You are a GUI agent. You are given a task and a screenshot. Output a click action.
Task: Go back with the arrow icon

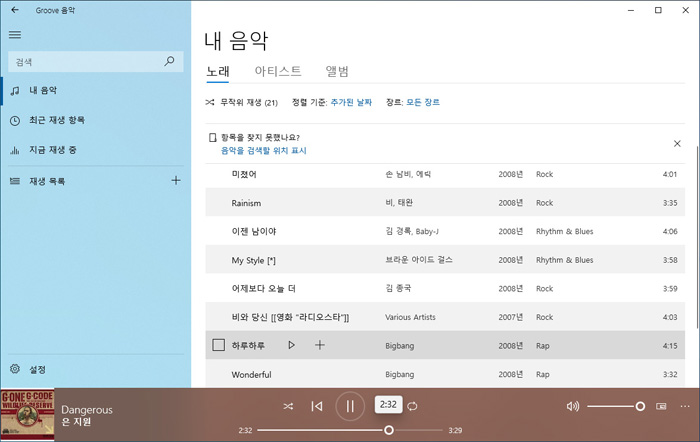point(15,10)
